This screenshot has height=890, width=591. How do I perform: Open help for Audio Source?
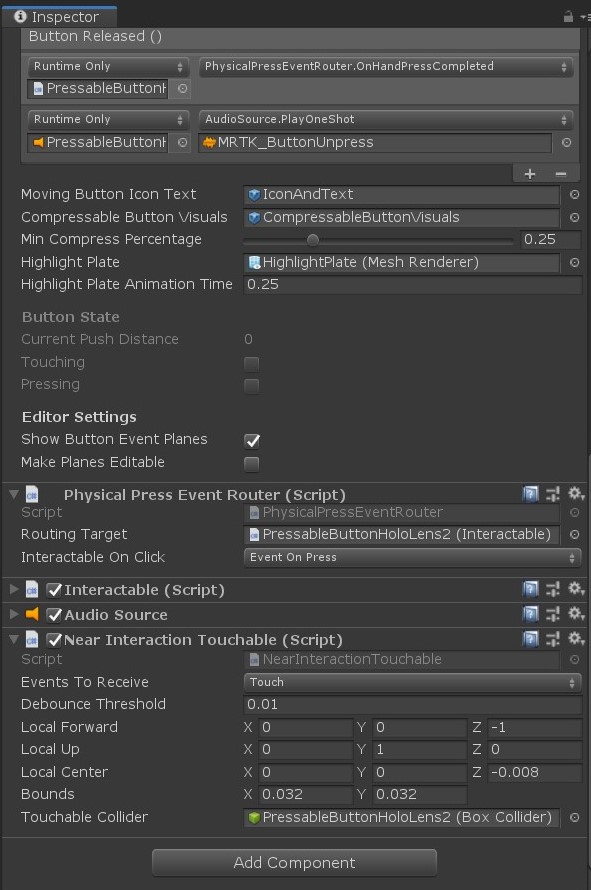pyautogui.click(x=530, y=614)
